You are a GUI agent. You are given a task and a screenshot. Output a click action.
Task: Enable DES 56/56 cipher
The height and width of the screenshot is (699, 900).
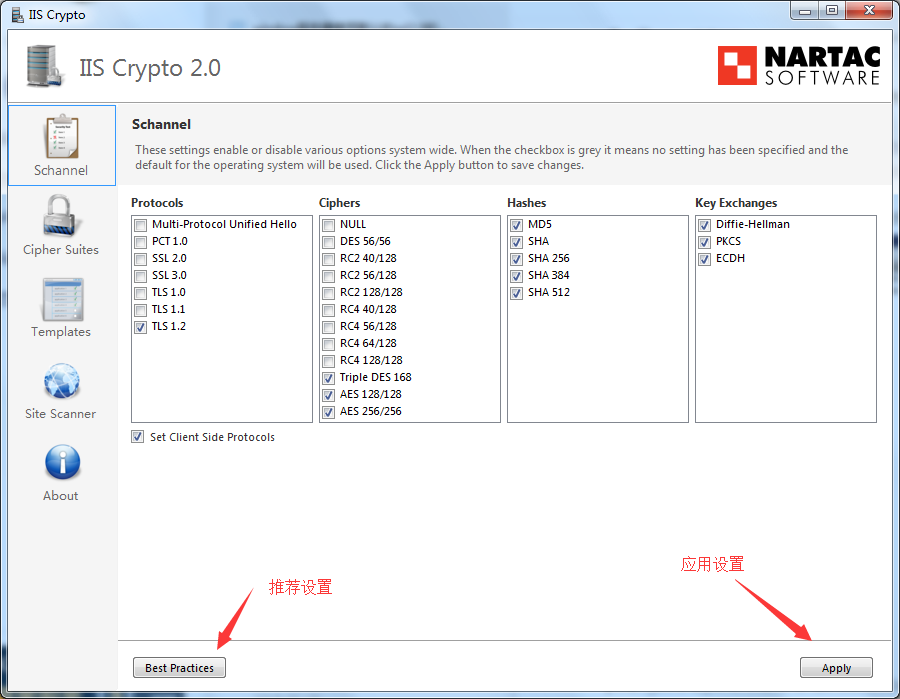tap(328, 242)
